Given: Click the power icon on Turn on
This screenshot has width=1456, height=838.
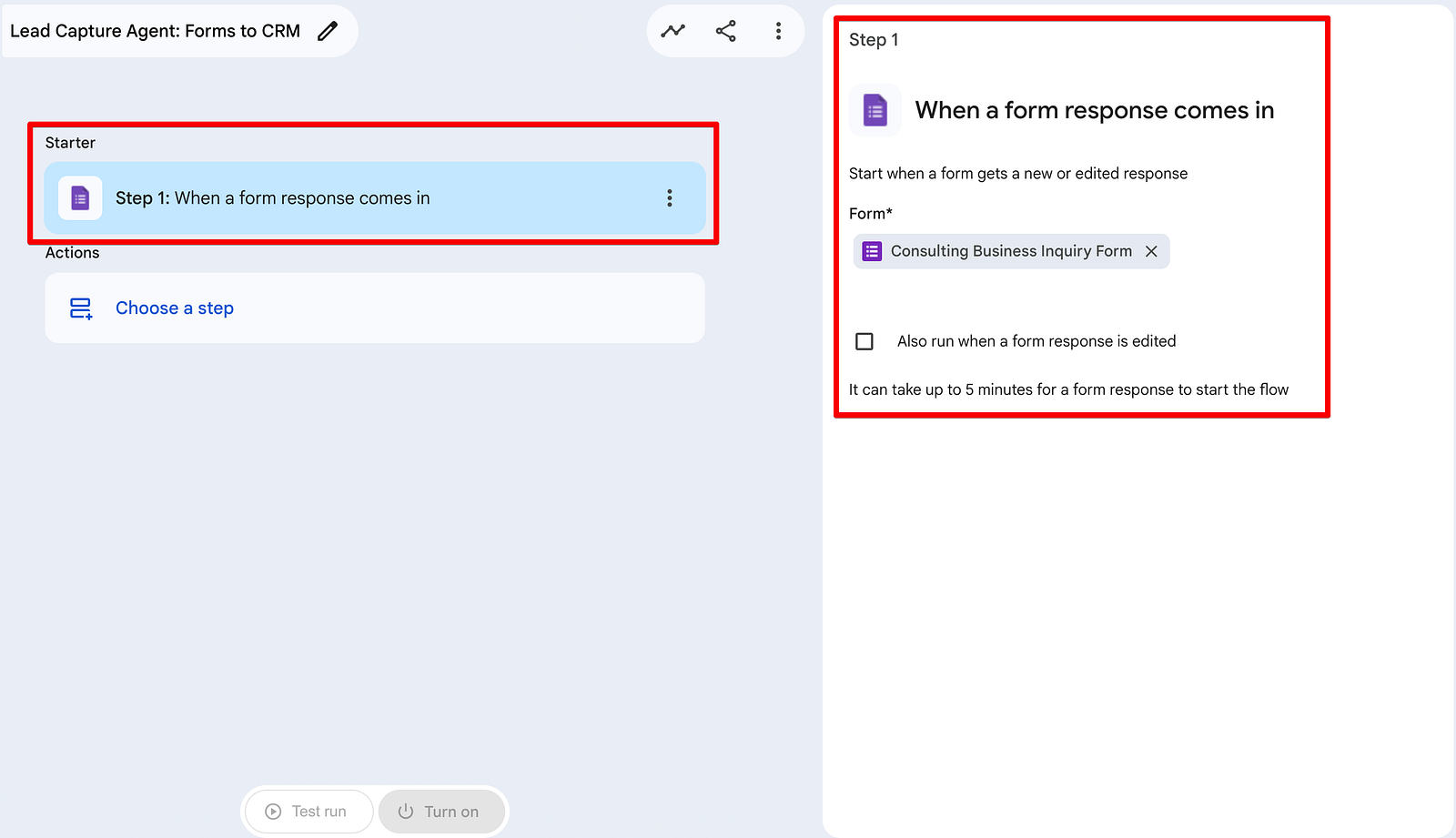Looking at the screenshot, I should pos(406,812).
